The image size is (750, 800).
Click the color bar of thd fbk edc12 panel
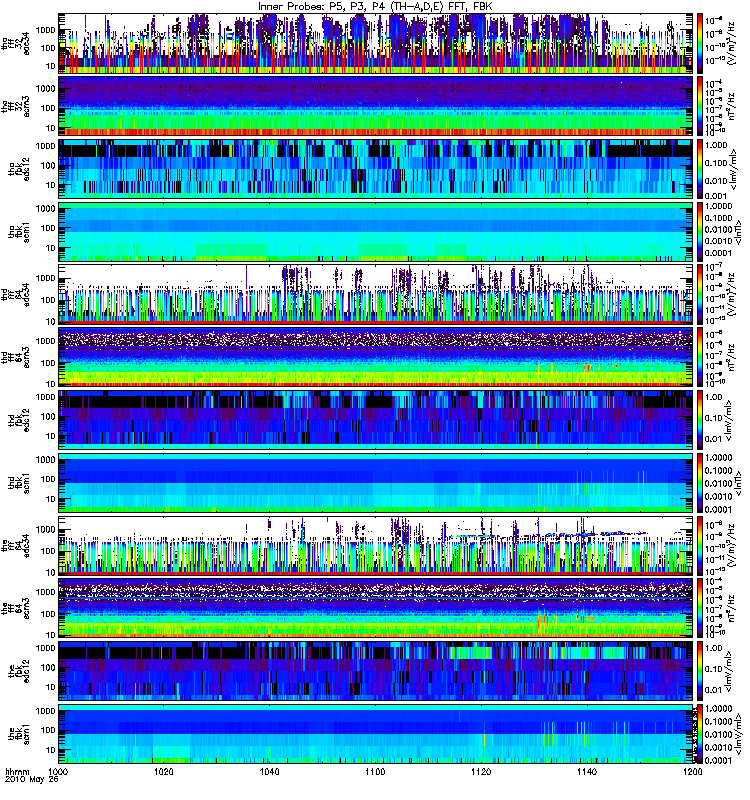pos(700,419)
